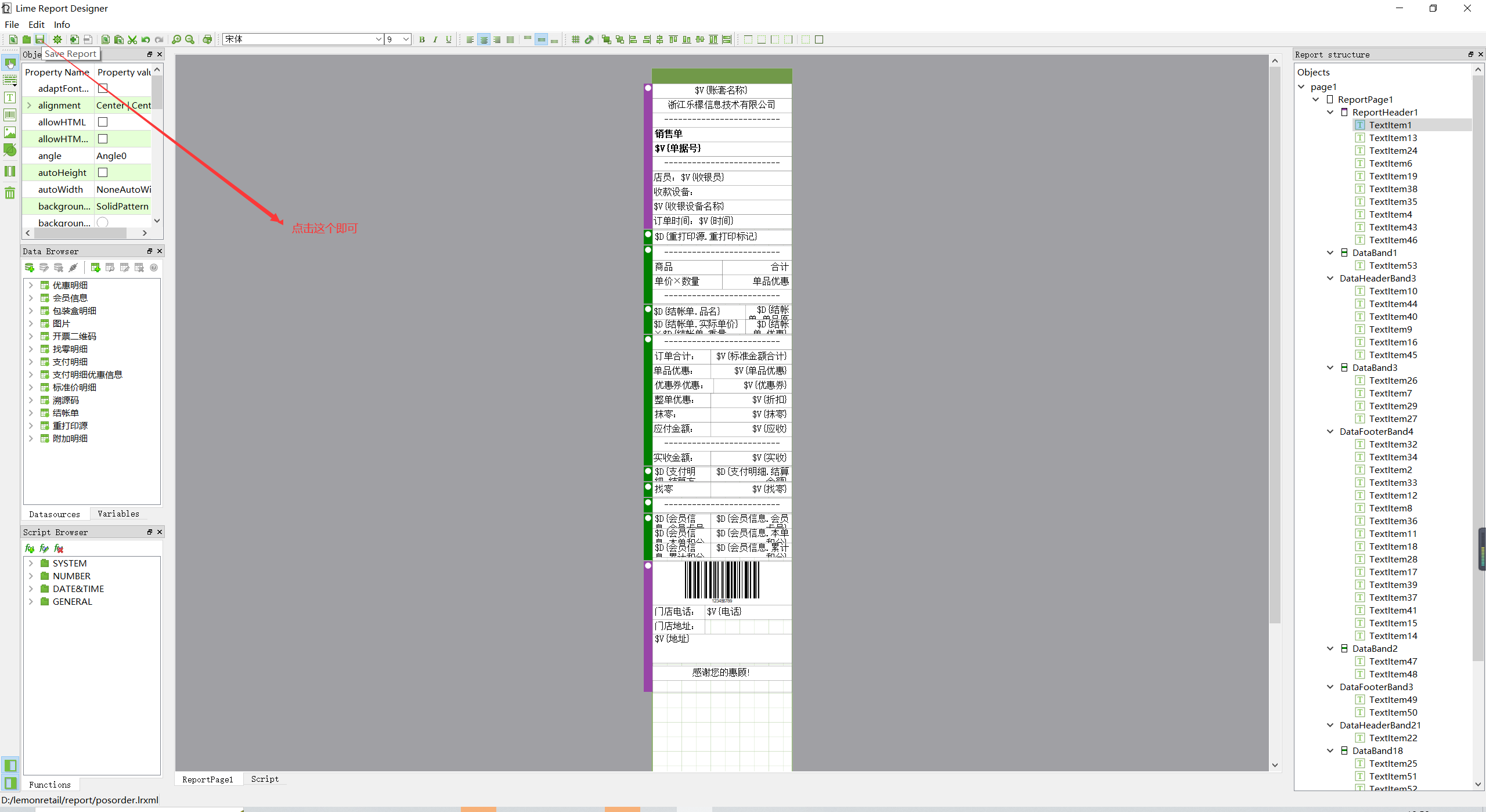Viewport: 1486px width, 812px height.
Task: Create a new report from the toolbar
Action: click(x=13, y=39)
